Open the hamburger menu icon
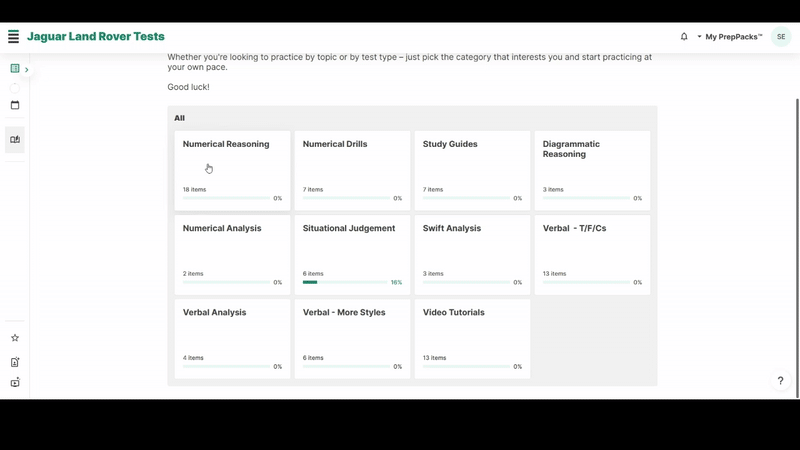Screen dimensions: 800x450 [13, 37]
